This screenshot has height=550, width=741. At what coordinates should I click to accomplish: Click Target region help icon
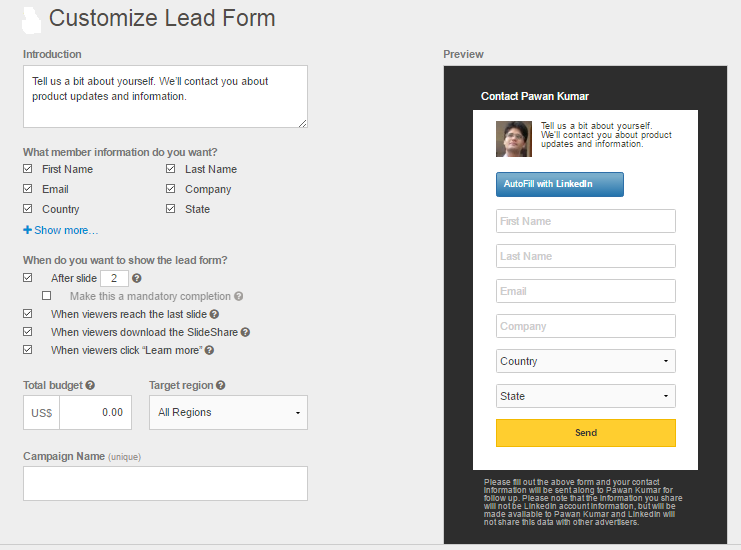tap(221, 385)
